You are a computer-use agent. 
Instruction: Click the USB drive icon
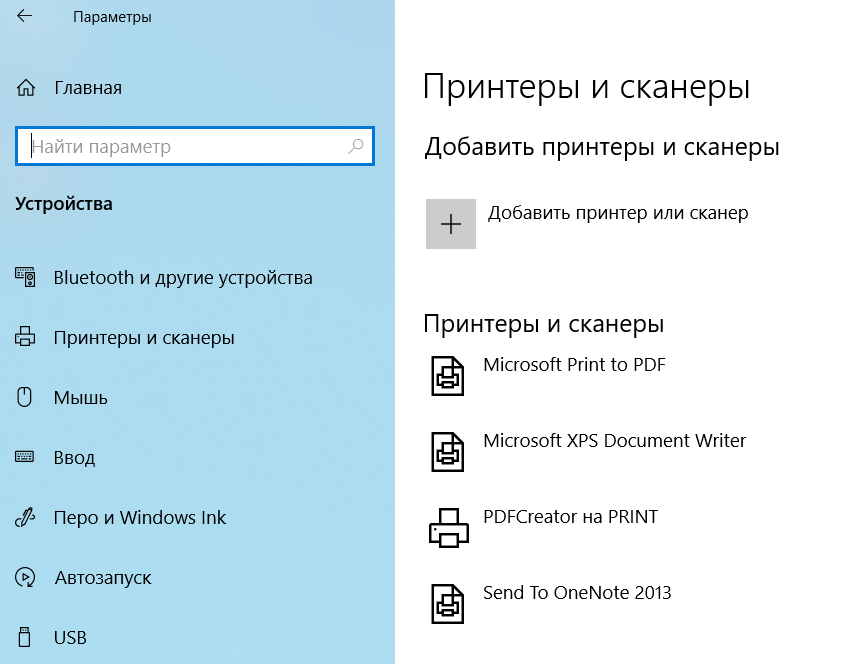point(26,637)
